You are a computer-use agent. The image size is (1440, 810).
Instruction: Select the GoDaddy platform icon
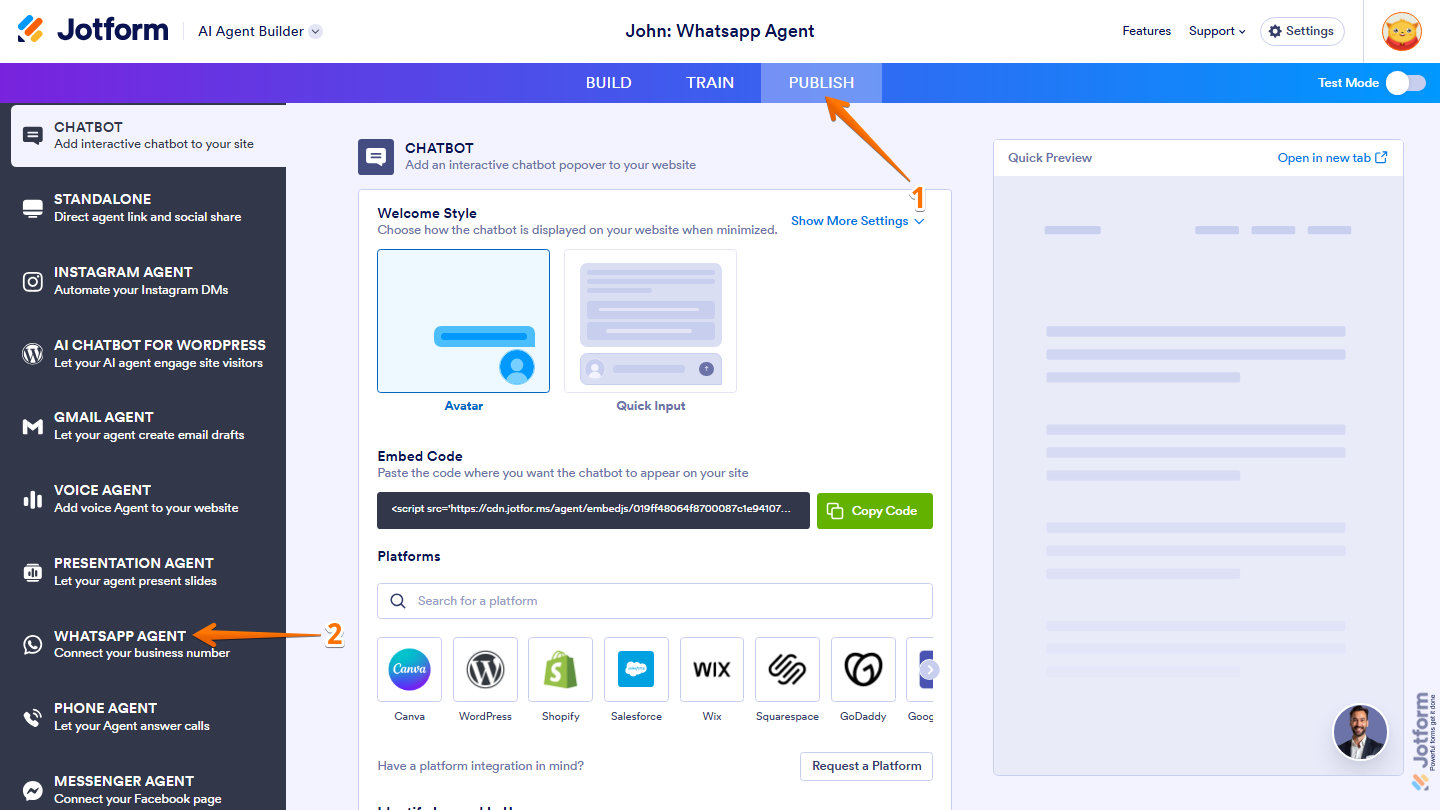coord(863,669)
